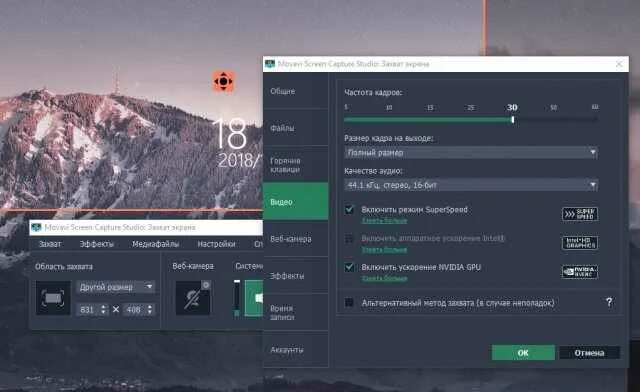
Task: Open the 'Эффекты' menu in capture window
Action: click(97, 244)
